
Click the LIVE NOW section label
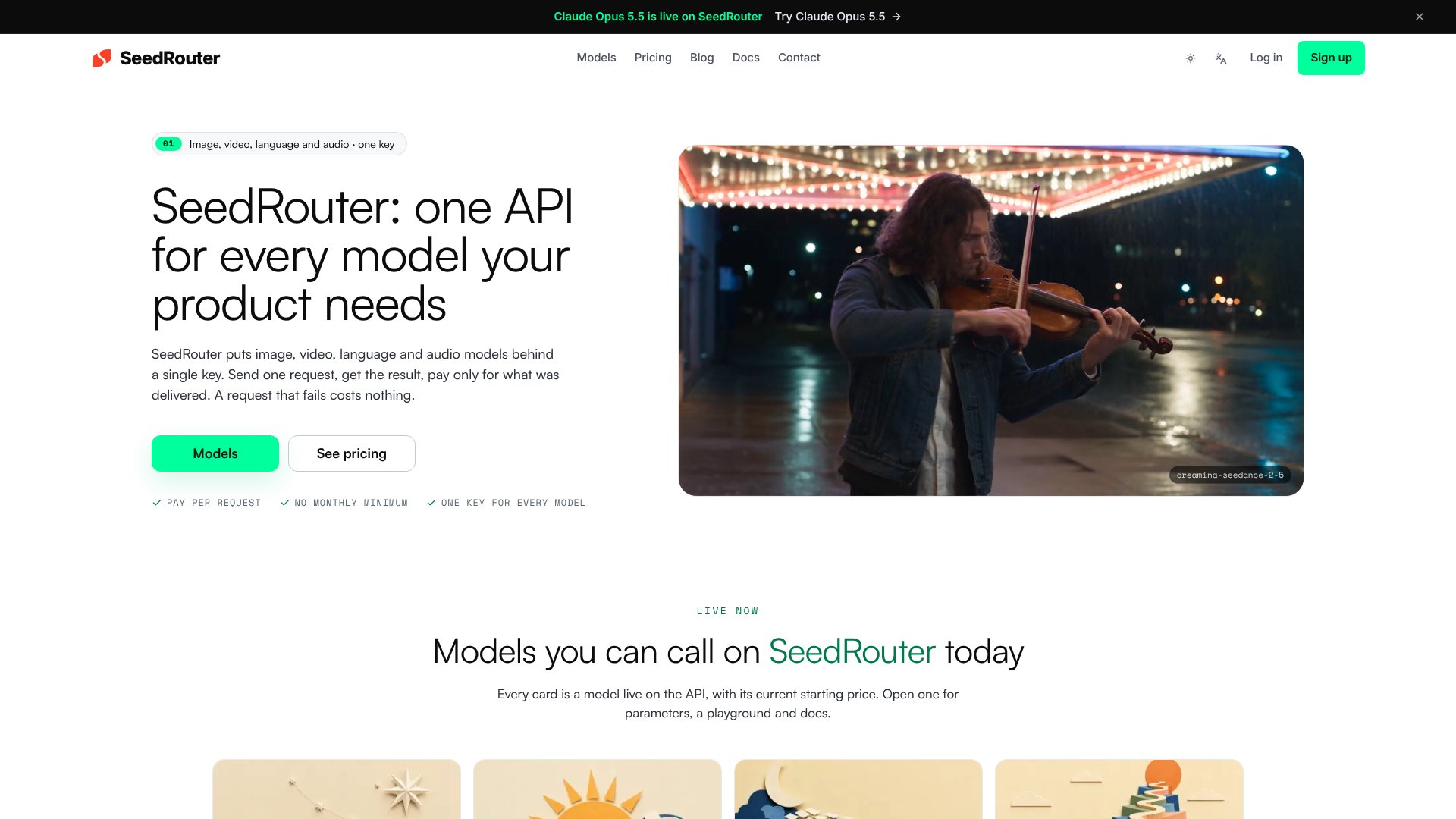tap(727, 611)
